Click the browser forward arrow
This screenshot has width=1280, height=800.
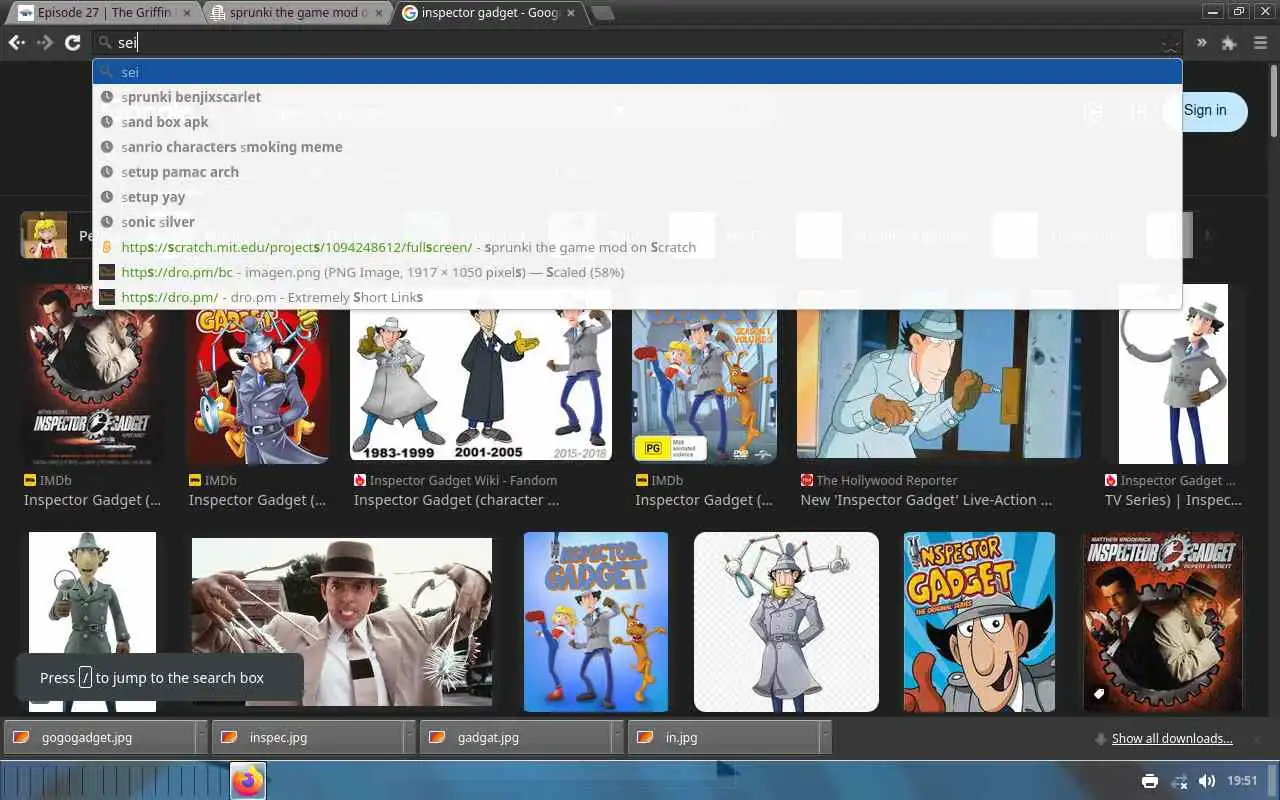(45, 43)
